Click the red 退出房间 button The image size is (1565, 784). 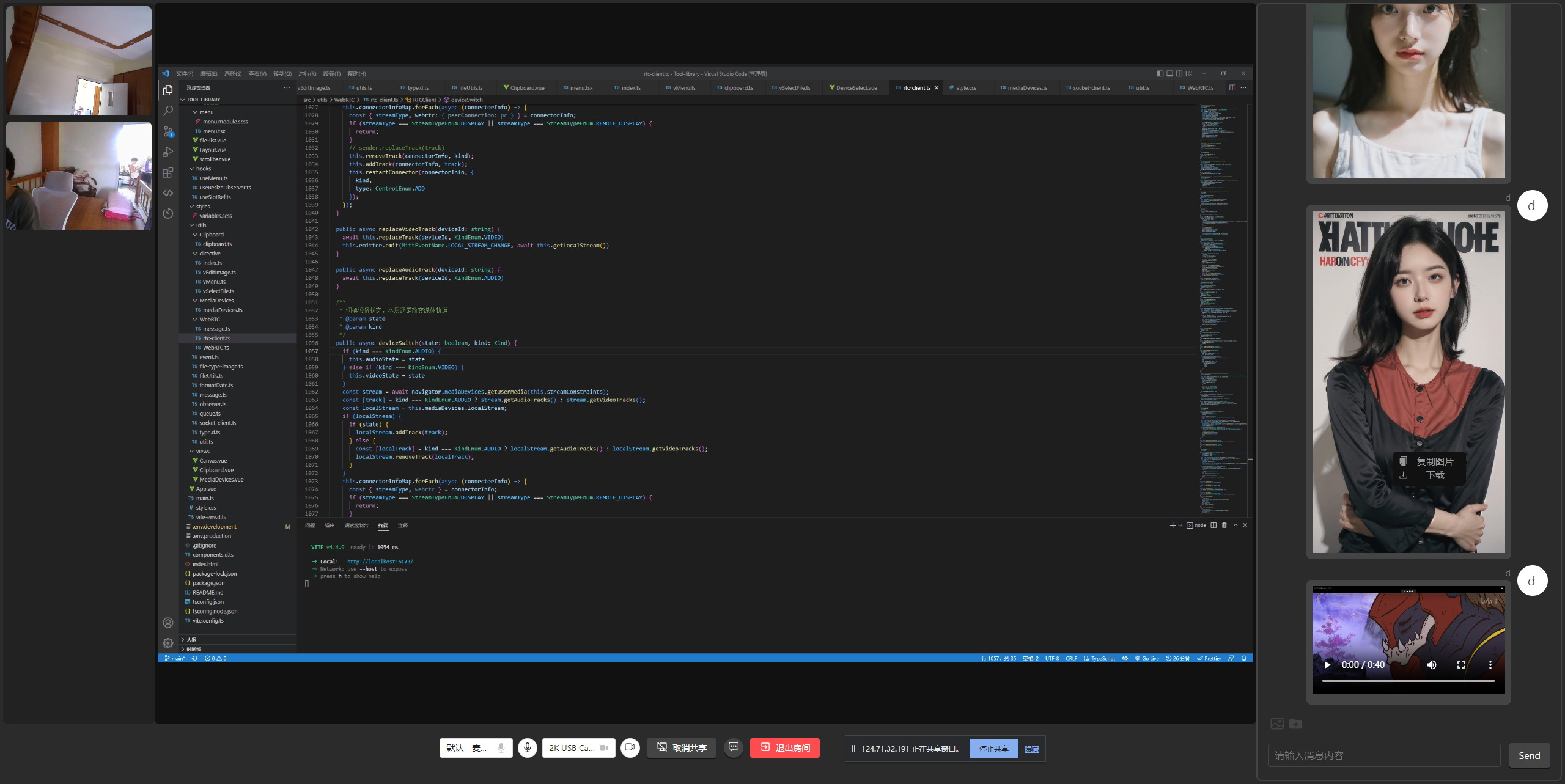coord(784,748)
